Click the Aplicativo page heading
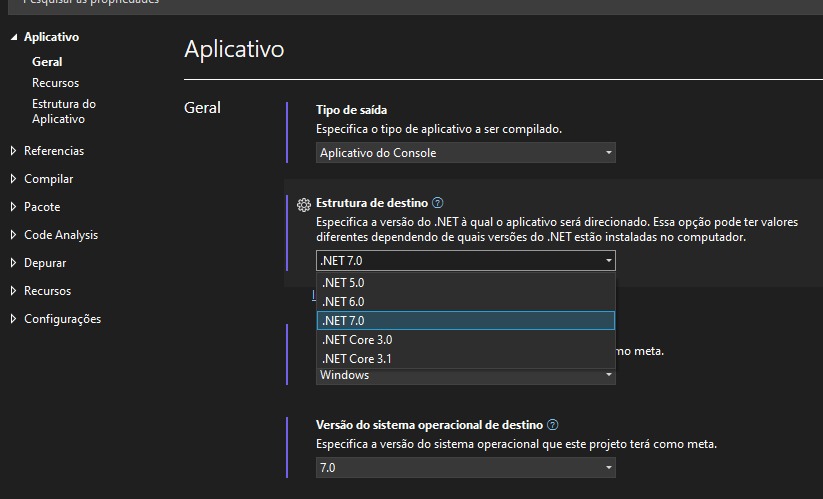823x499 pixels. point(234,49)
